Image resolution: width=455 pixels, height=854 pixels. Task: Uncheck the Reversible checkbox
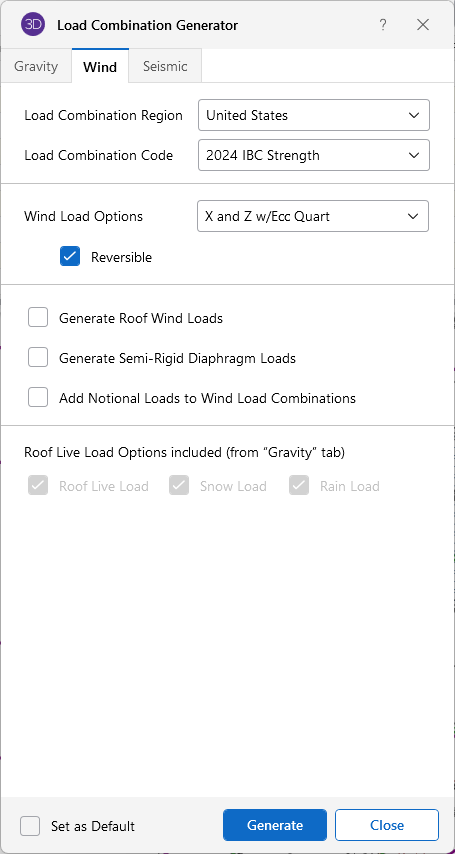(x=70, y=257)
